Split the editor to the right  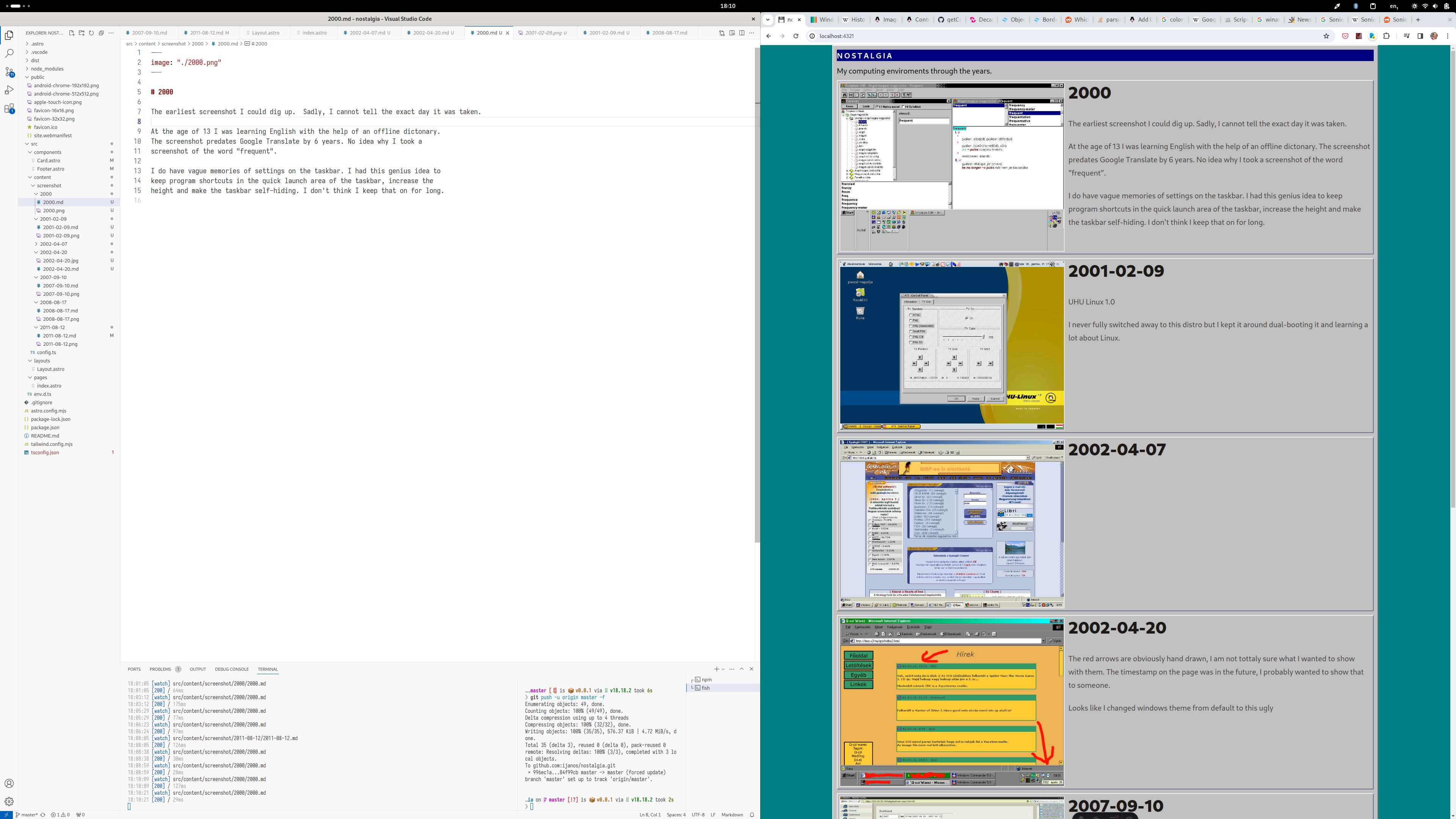click(x=742, y=33)
